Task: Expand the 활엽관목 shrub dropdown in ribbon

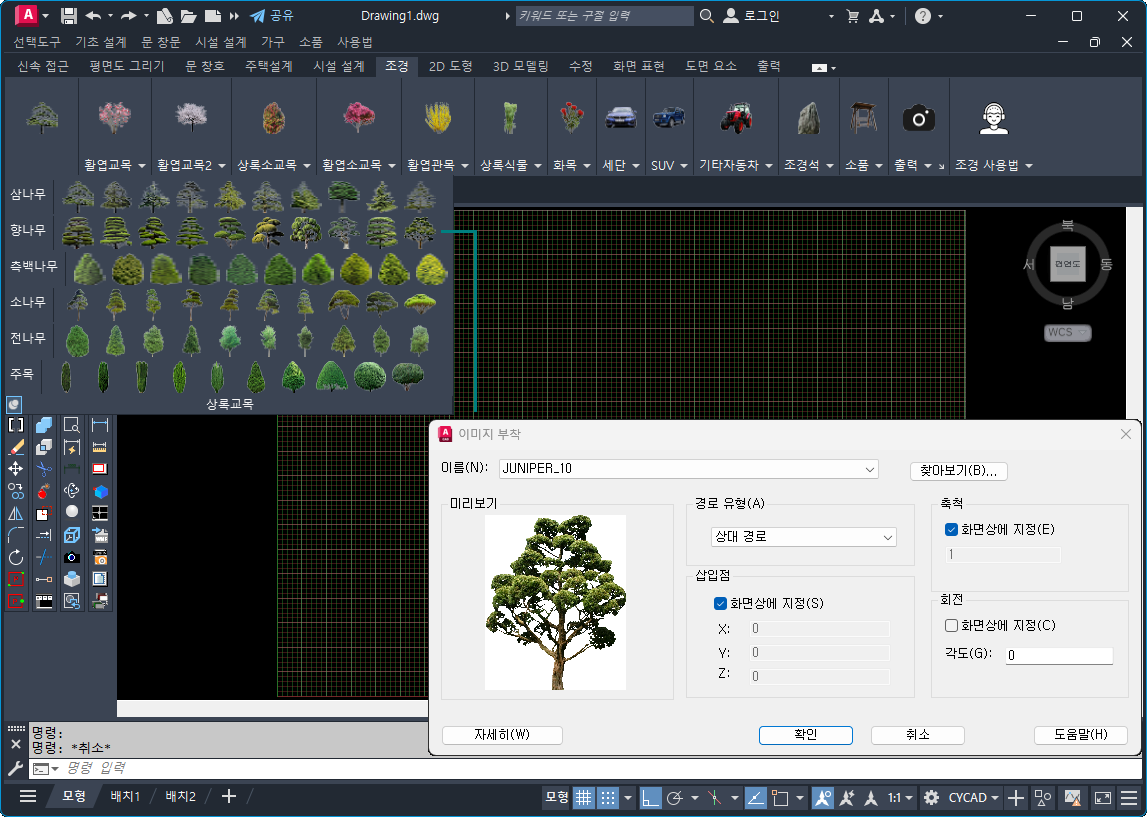Action: tap(439, 165)
